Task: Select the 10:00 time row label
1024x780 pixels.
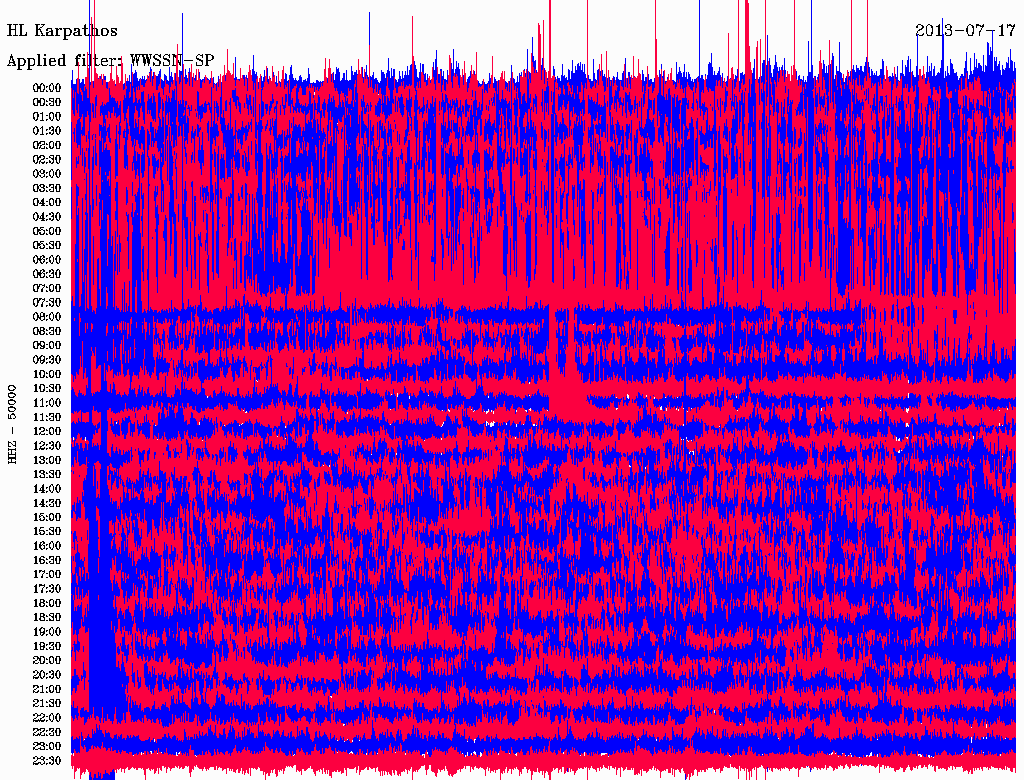Action: (x=47, y=374)
